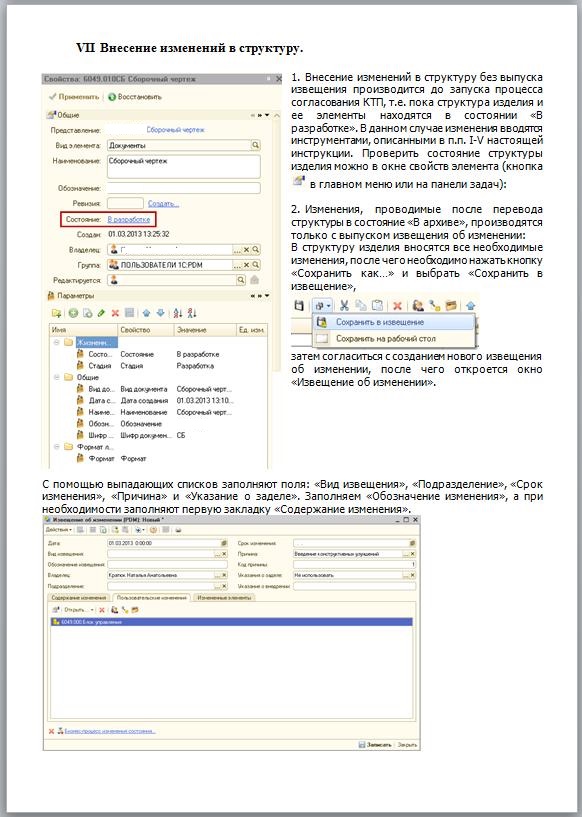
Task: Collapse the Формат л... tree folder
Action: coord(56,447)
